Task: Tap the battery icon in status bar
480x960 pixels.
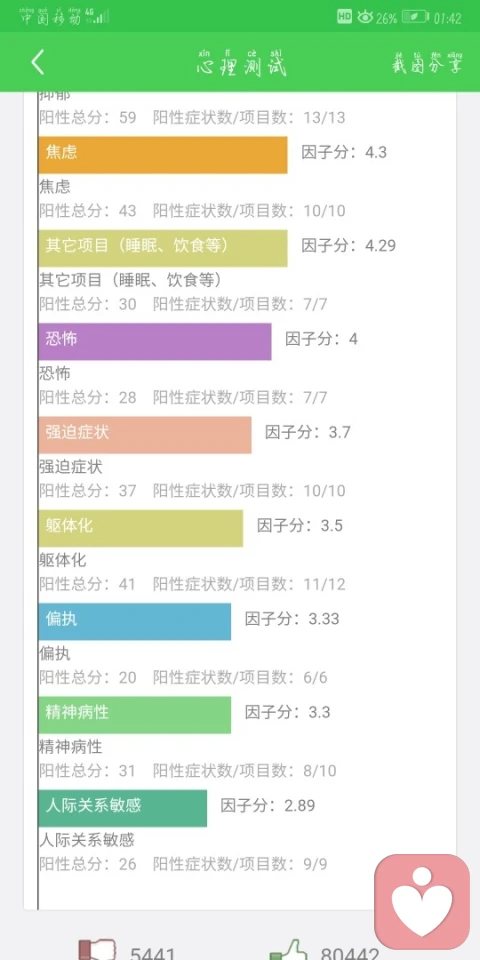Action: click(x=415, y=17)
